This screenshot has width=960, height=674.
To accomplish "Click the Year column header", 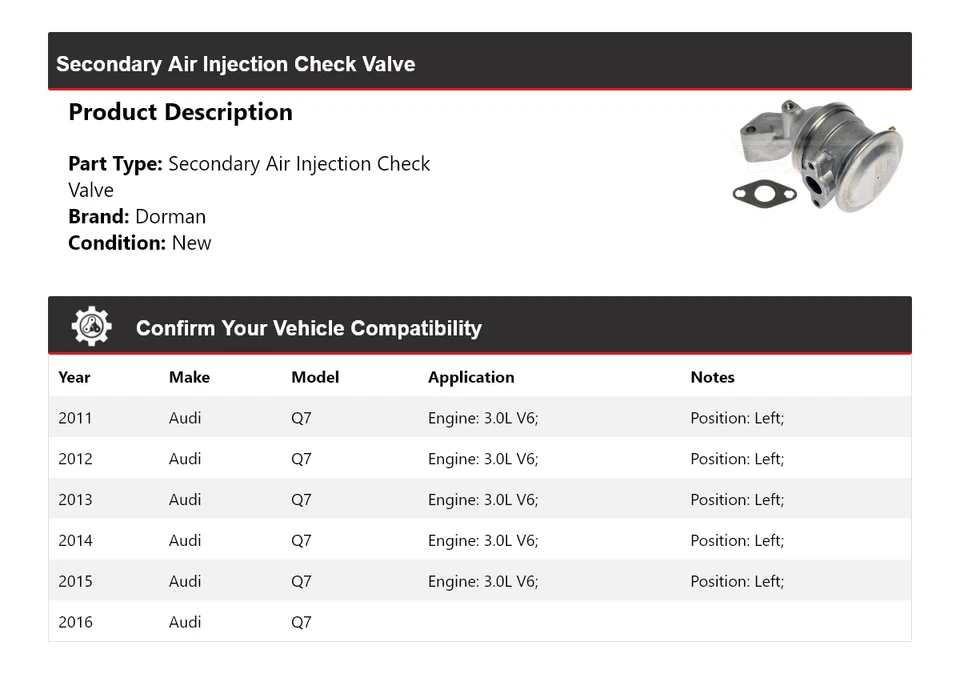I will pos(74,377).
